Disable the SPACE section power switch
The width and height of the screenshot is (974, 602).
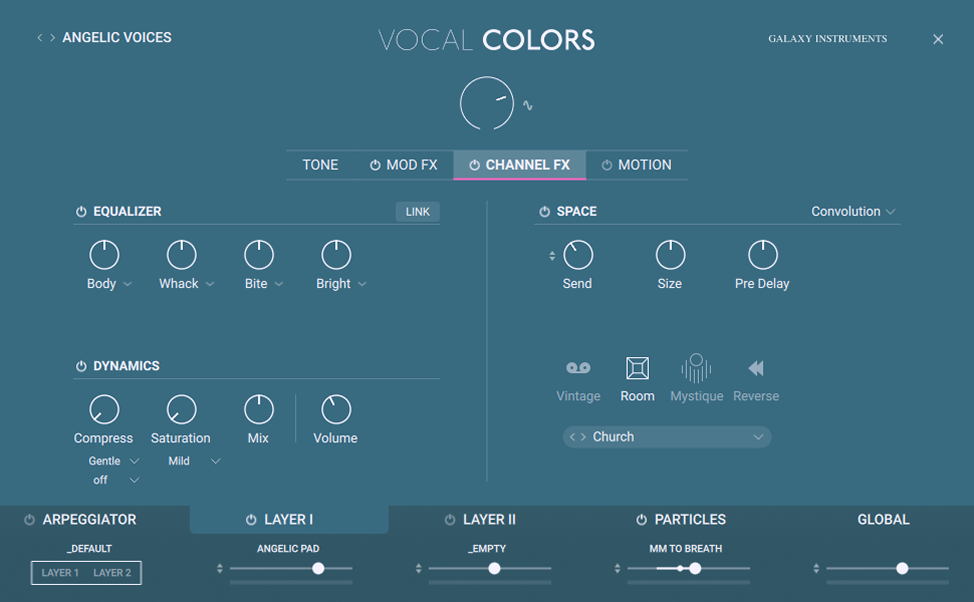547,211
